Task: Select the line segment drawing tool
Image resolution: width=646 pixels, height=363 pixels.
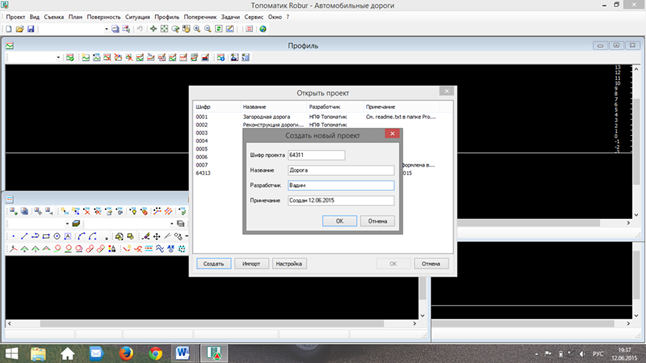Action: click(x=24, y=237)
